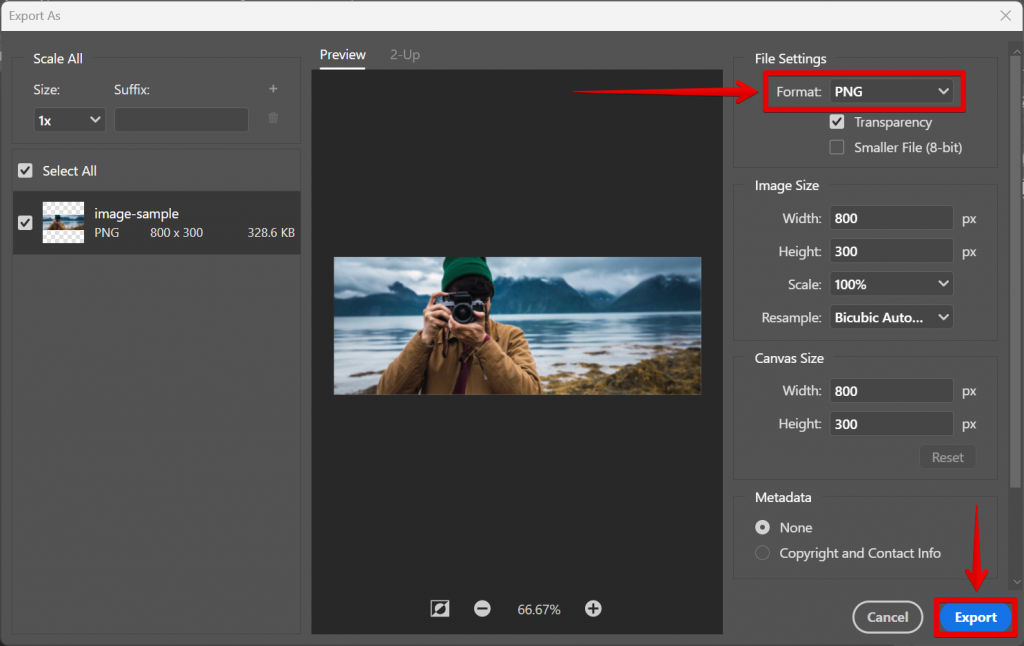Select the None metadata radio button

pos(763,527)
